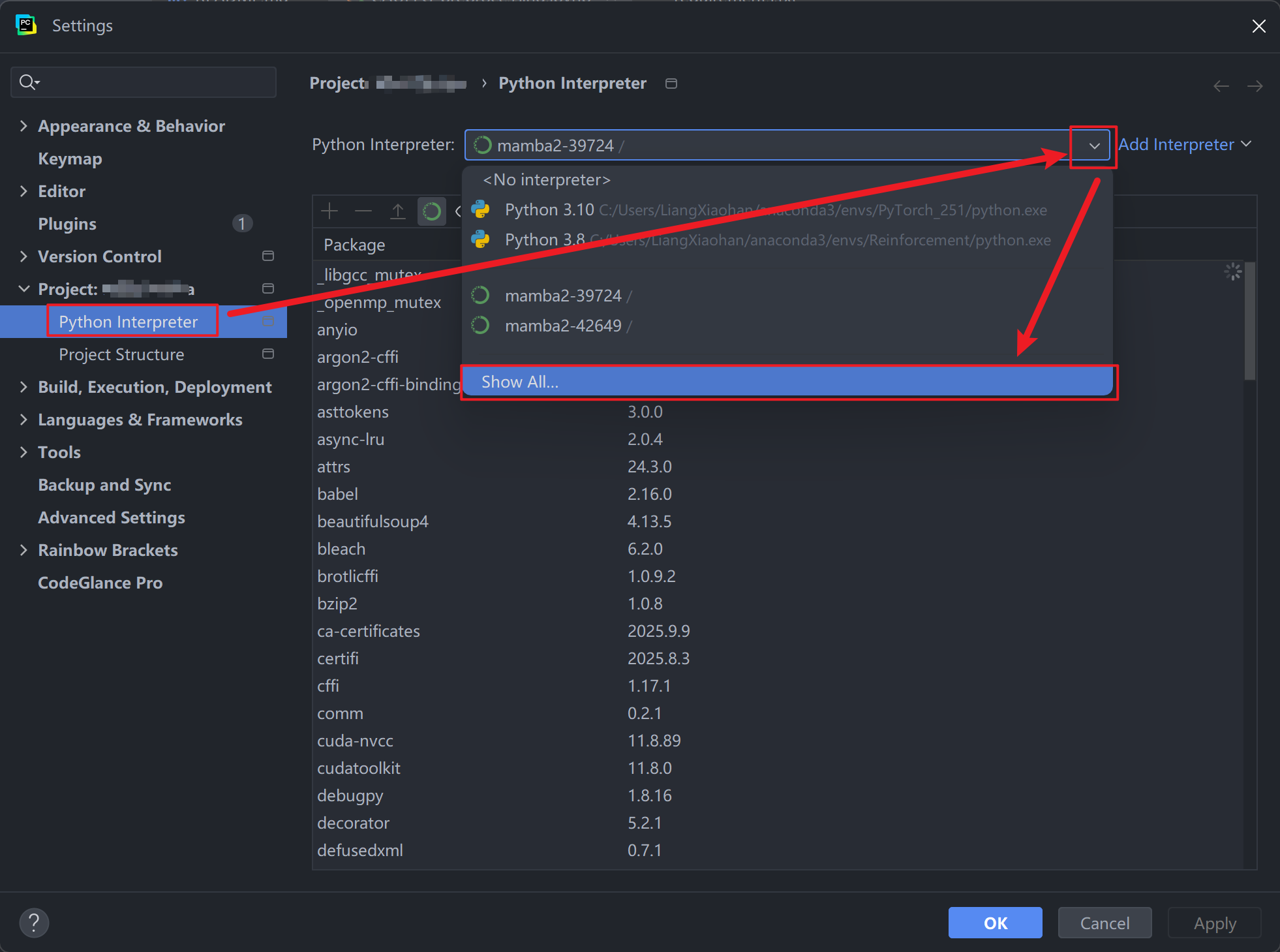1280x952 pixels.
Task: Select mamba2-39724 in dropdown list
Action: click(787, 296)
